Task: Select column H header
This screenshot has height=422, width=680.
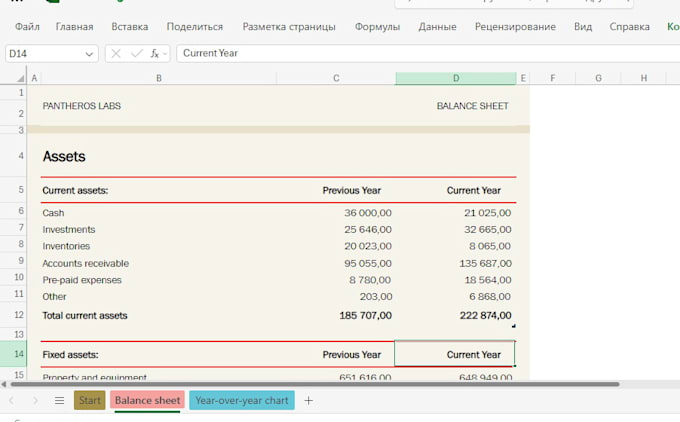Action: (x=644, y=78)
